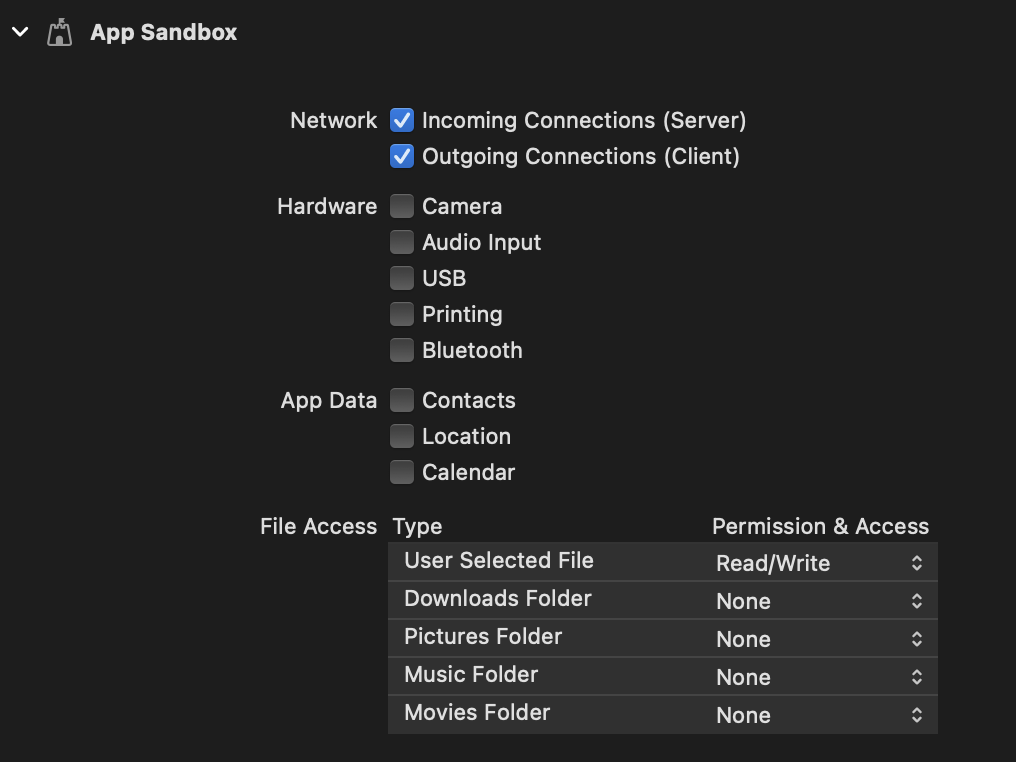Click the App Sandbox castle icon
The width and height of the screenshot is (1016, 762).
59,31
